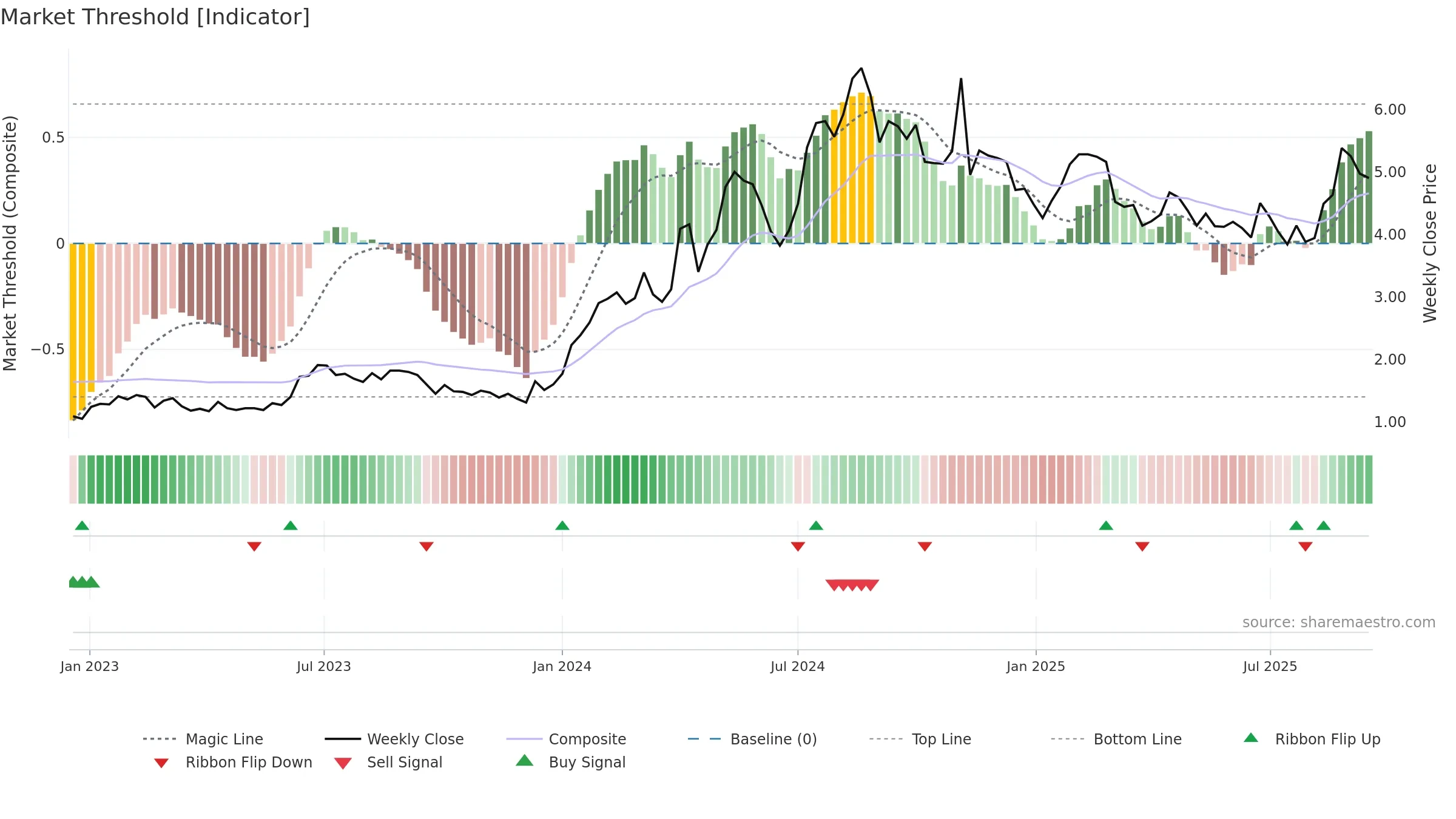
Task: Click the Market Threshold (Composite) axis title
Action: [10, 243]
